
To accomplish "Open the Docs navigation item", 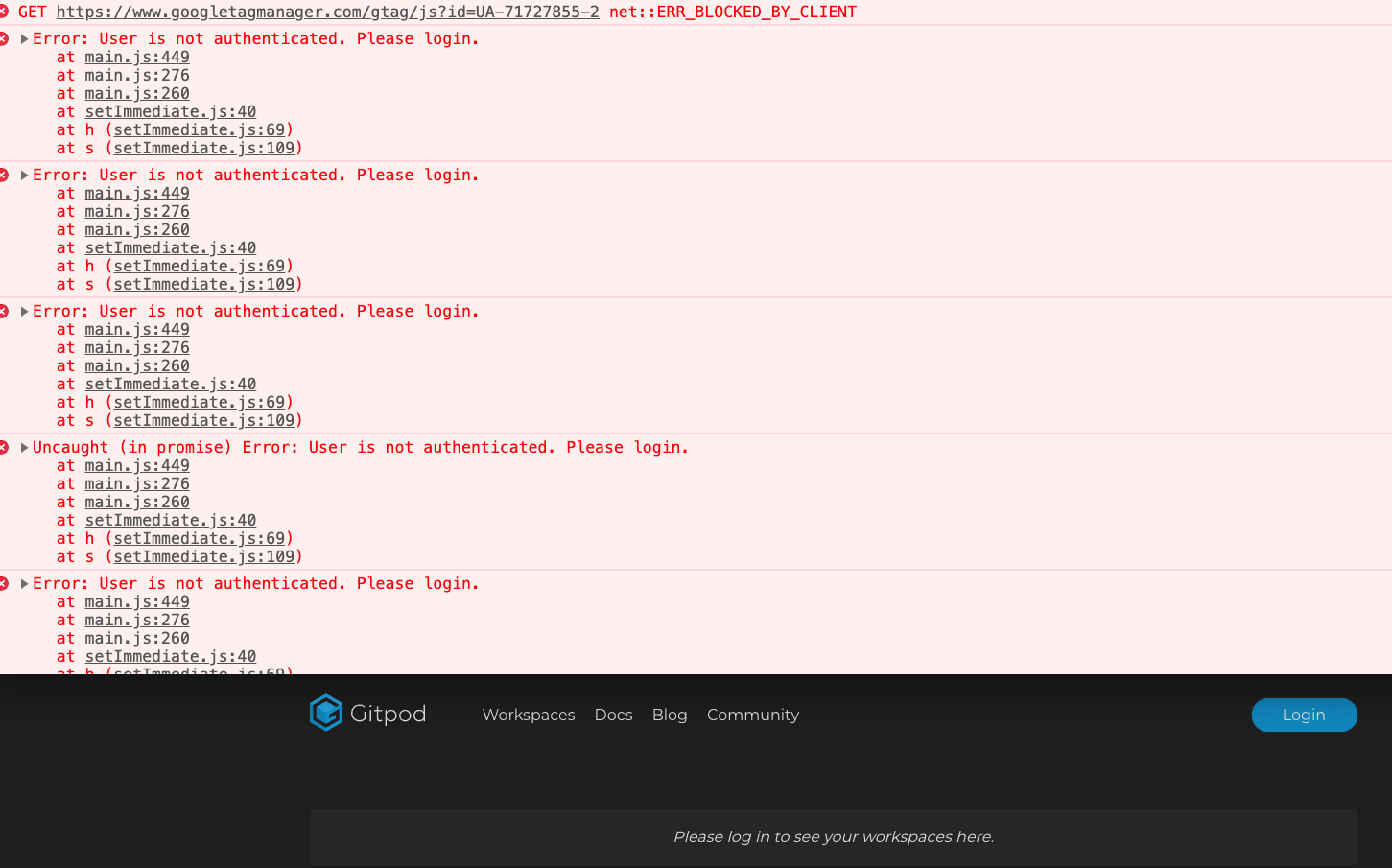I will [x=613, y=715].
